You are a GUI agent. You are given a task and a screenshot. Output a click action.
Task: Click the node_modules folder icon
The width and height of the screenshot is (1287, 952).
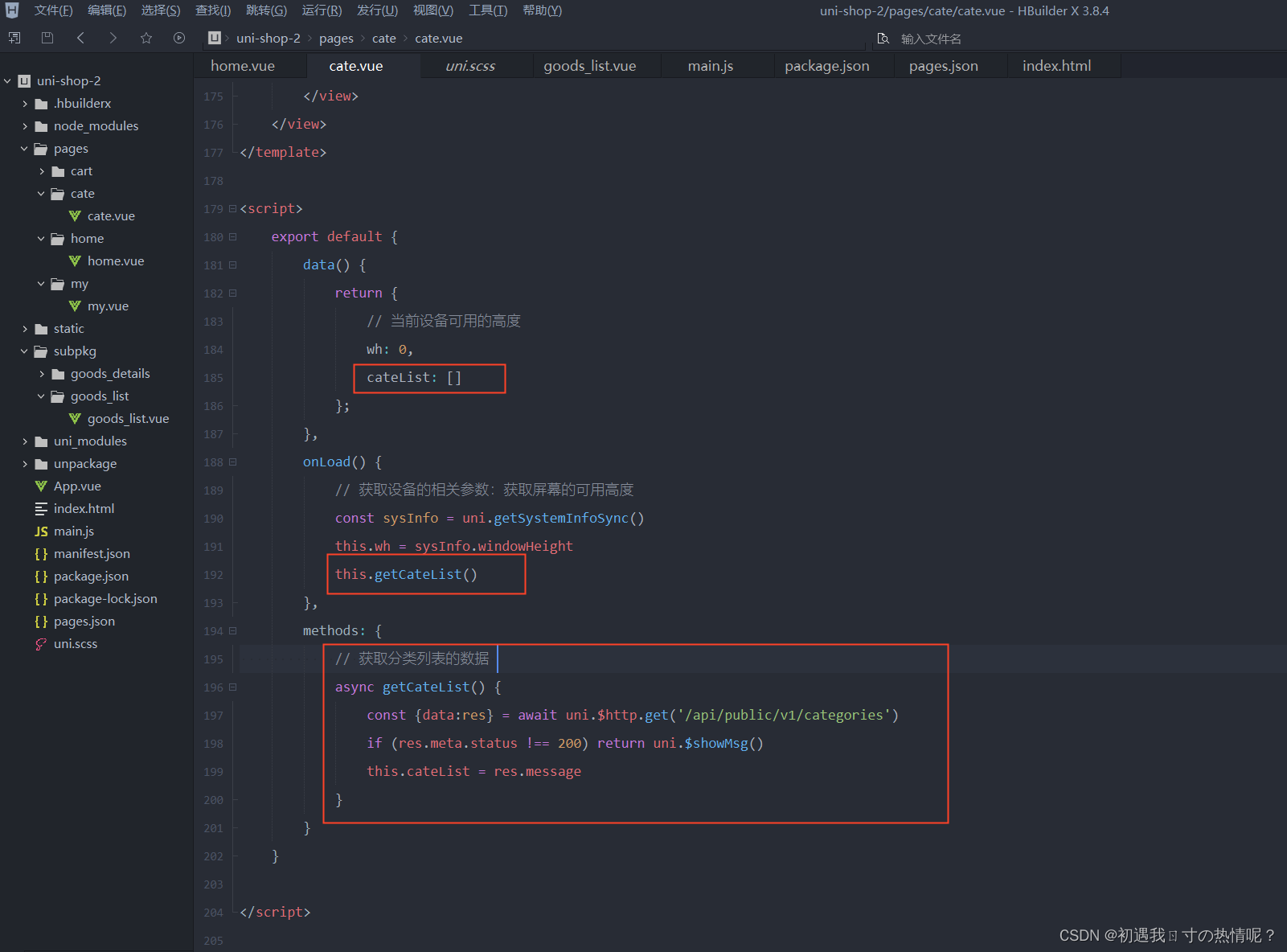(41, 125)
